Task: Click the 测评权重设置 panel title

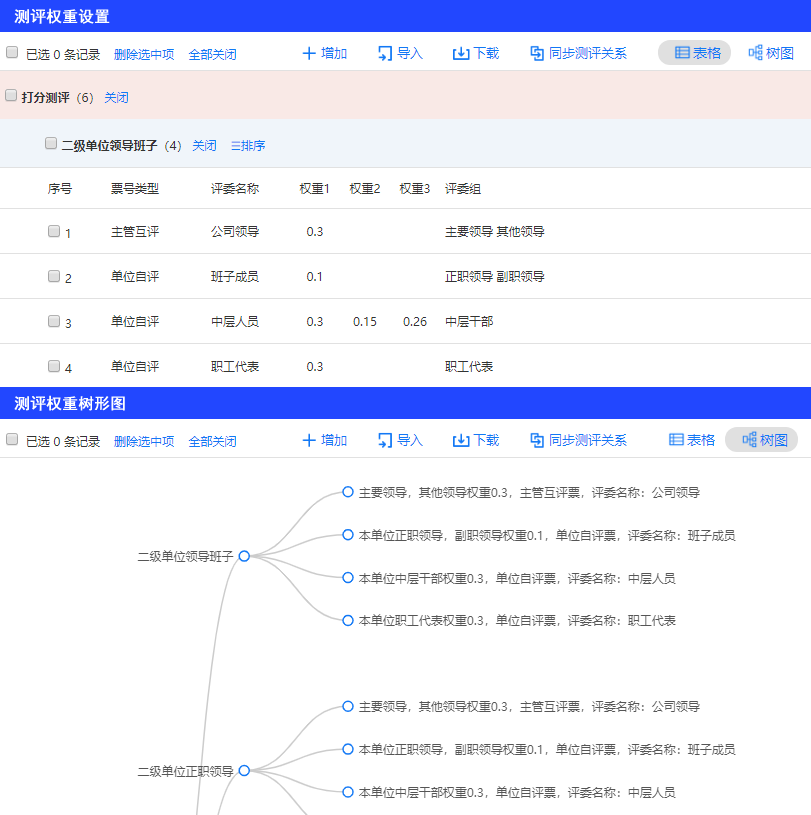Action: (x=62, y=16)
